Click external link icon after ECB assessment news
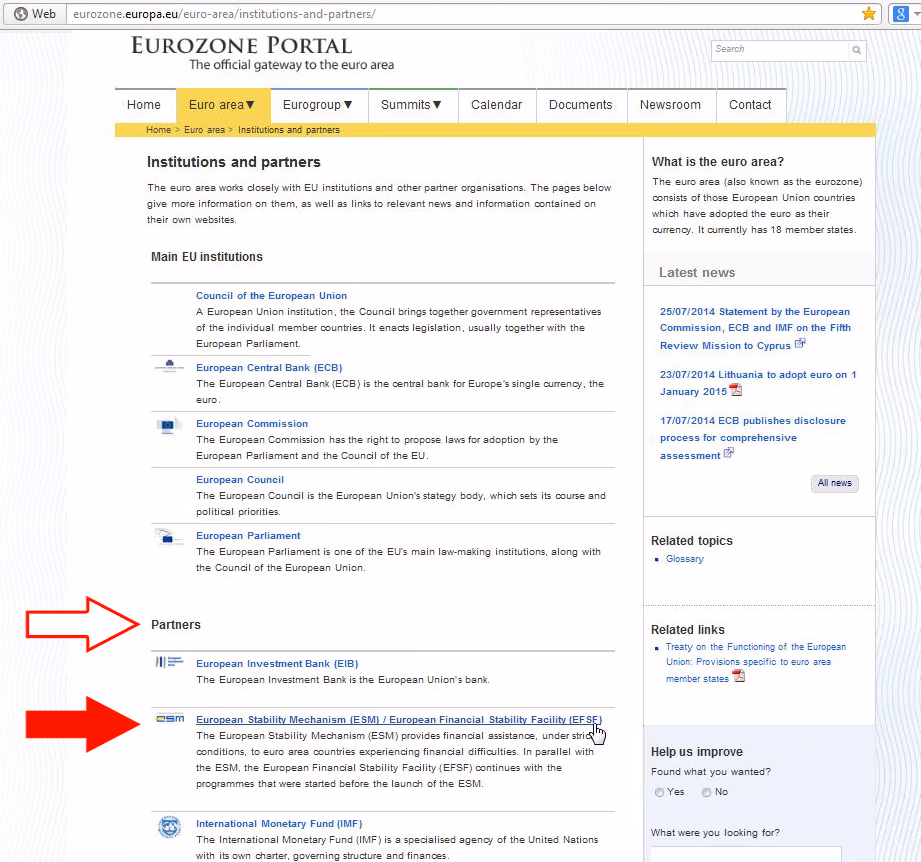 tap(728, 453)
